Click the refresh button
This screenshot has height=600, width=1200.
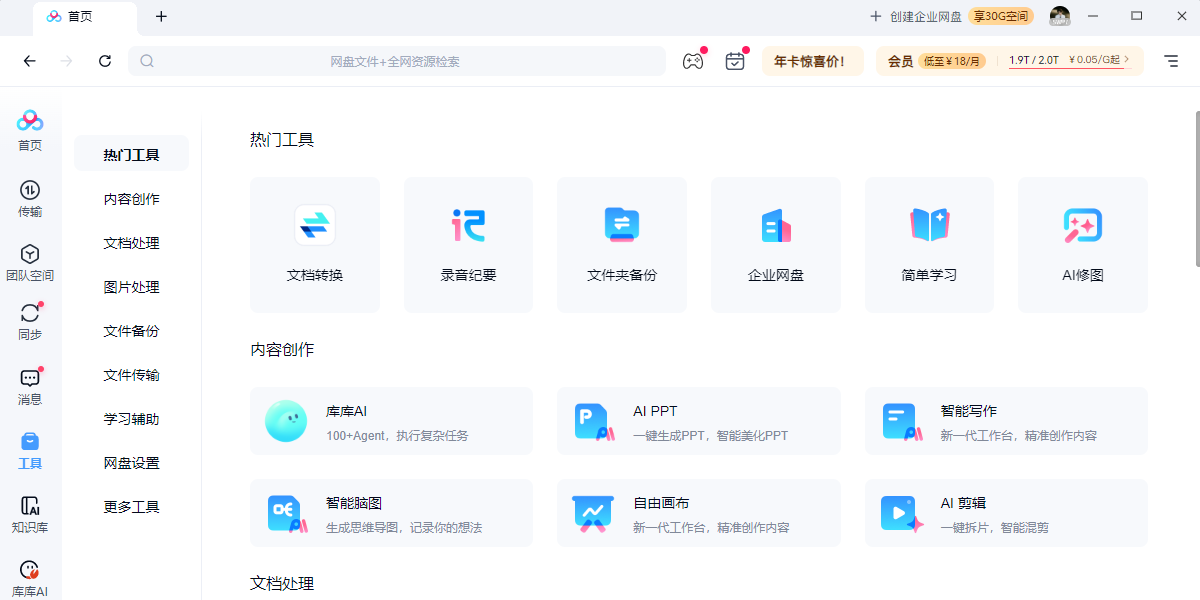coord(105,61)
